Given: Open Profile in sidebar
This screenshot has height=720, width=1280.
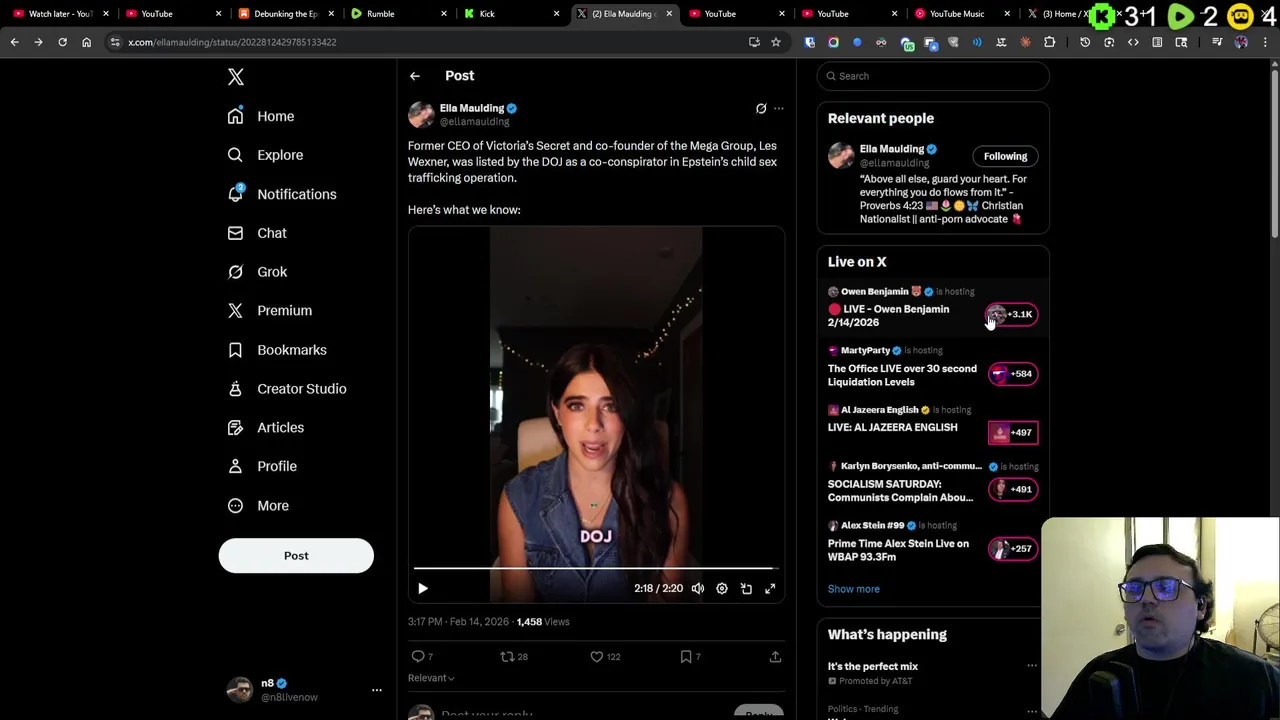Looking at the screenshot, I should 262,466.
